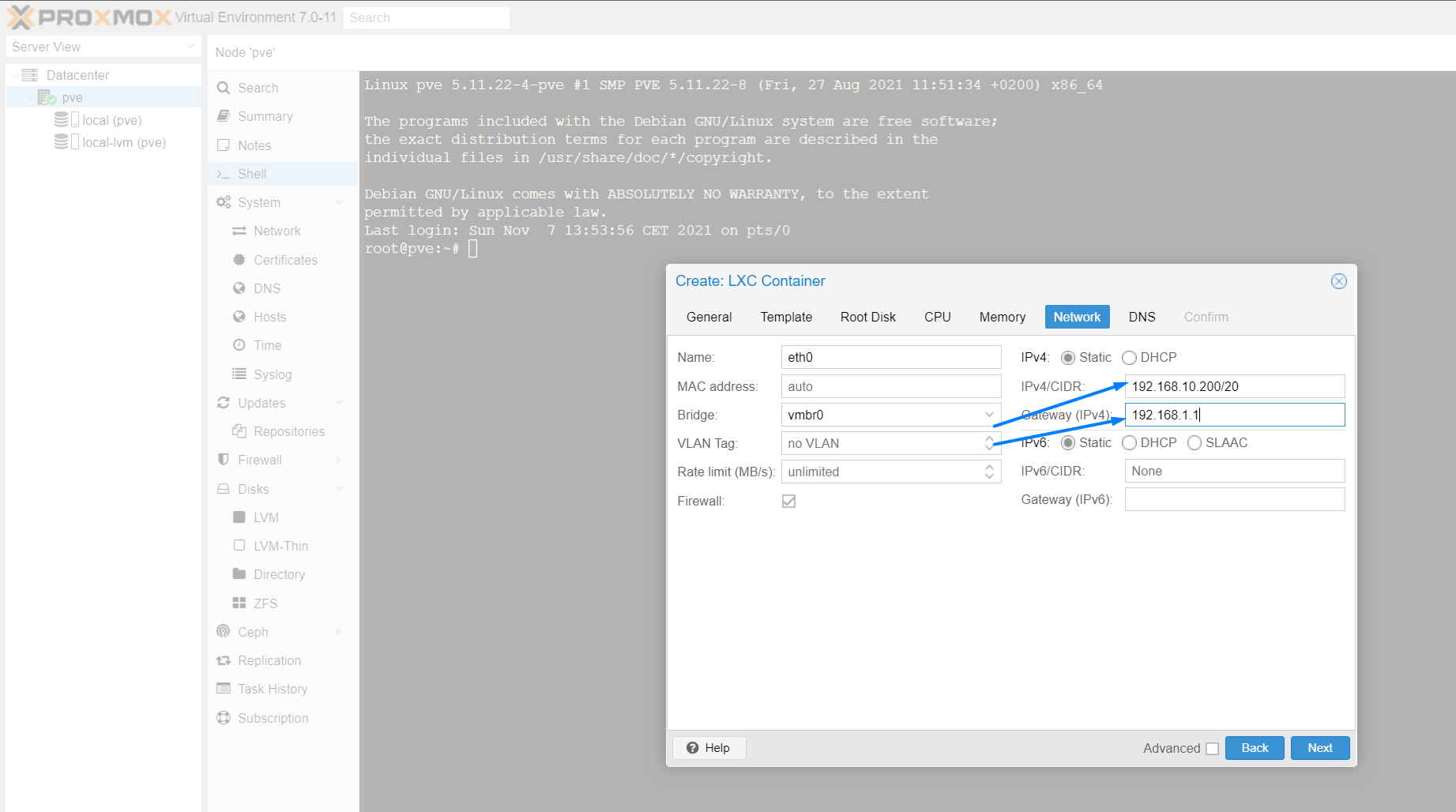This screenshot has width=1456, height=812.
Task: Switch to the Root Disk tab
Action: (x=867, y=317)
